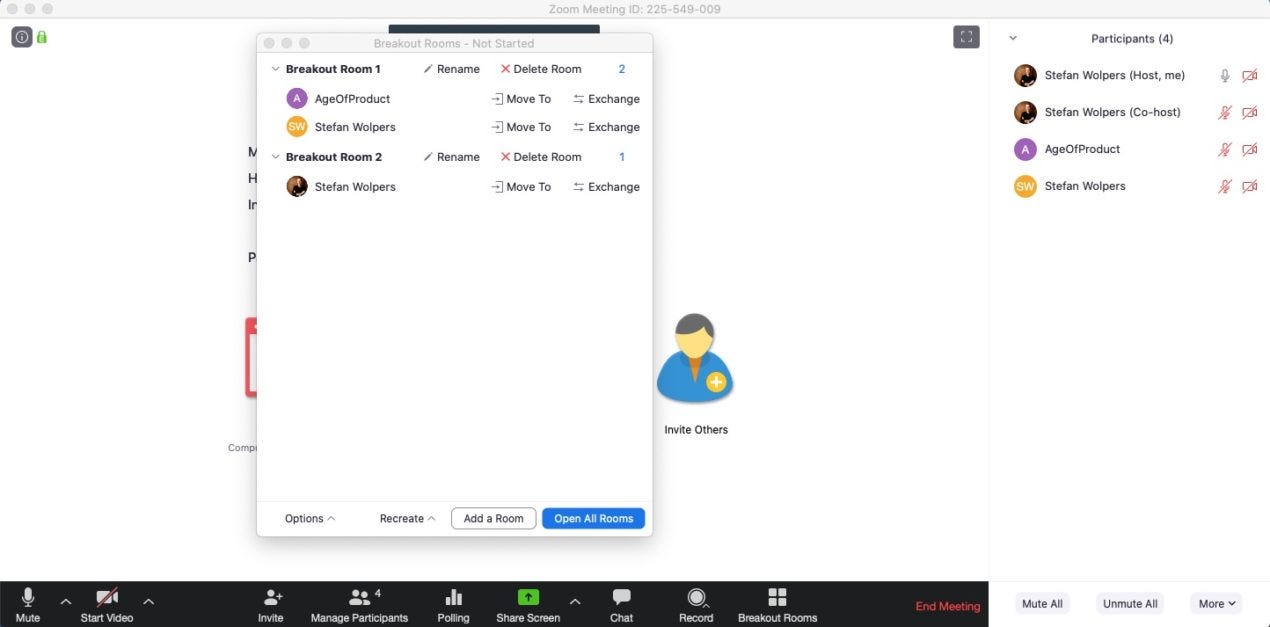This screenshot has height=627, width=1270.
Task: Click the Start Video camera icon
Action: point(107,597)
